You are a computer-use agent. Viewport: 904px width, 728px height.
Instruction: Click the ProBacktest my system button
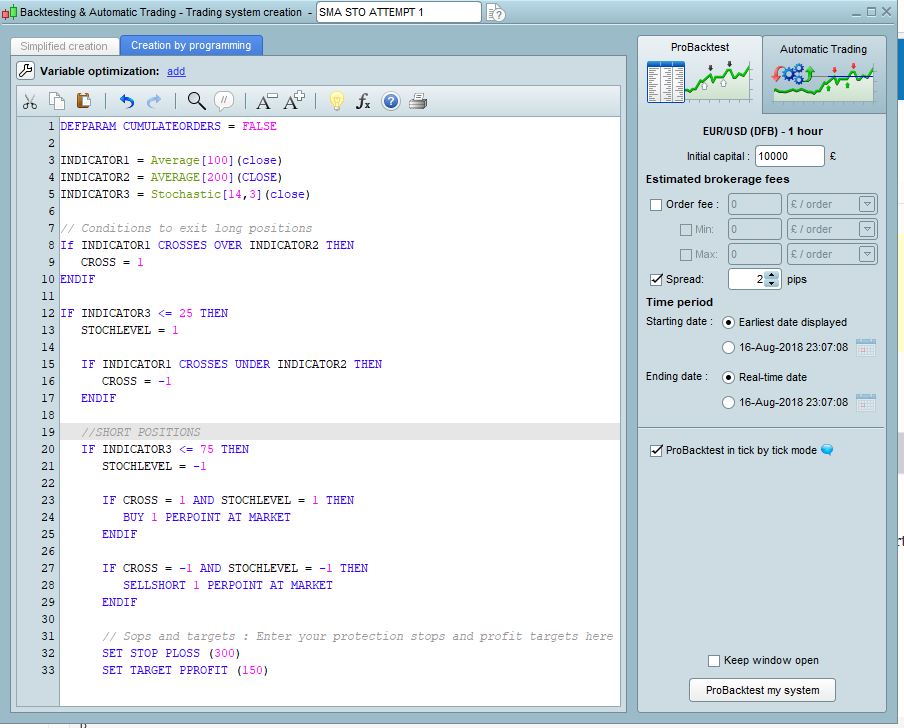(762, 690)
